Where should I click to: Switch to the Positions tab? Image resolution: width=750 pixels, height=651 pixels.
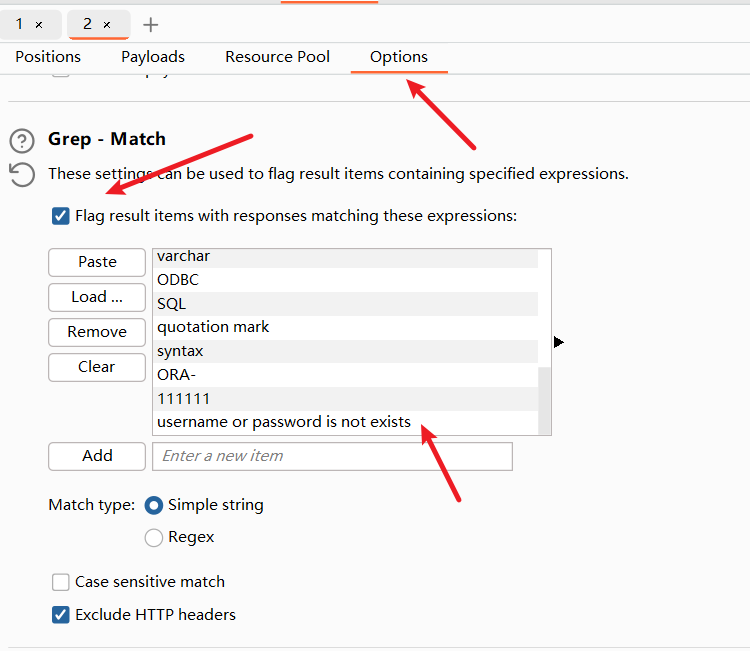click(x=48, y=57)
